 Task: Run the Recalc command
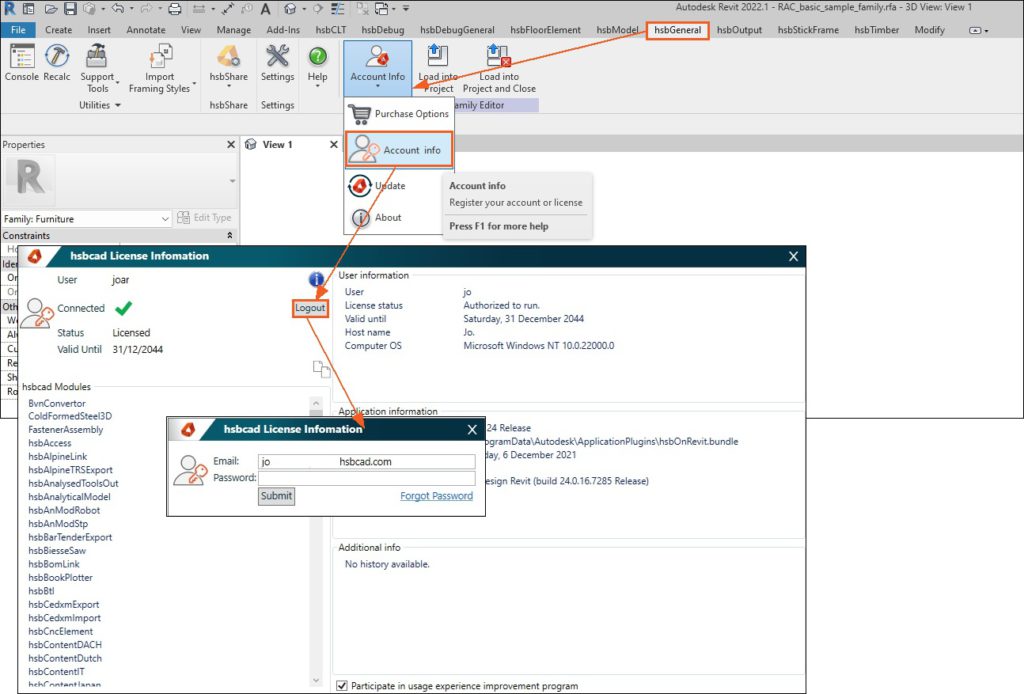coord(57,63)
